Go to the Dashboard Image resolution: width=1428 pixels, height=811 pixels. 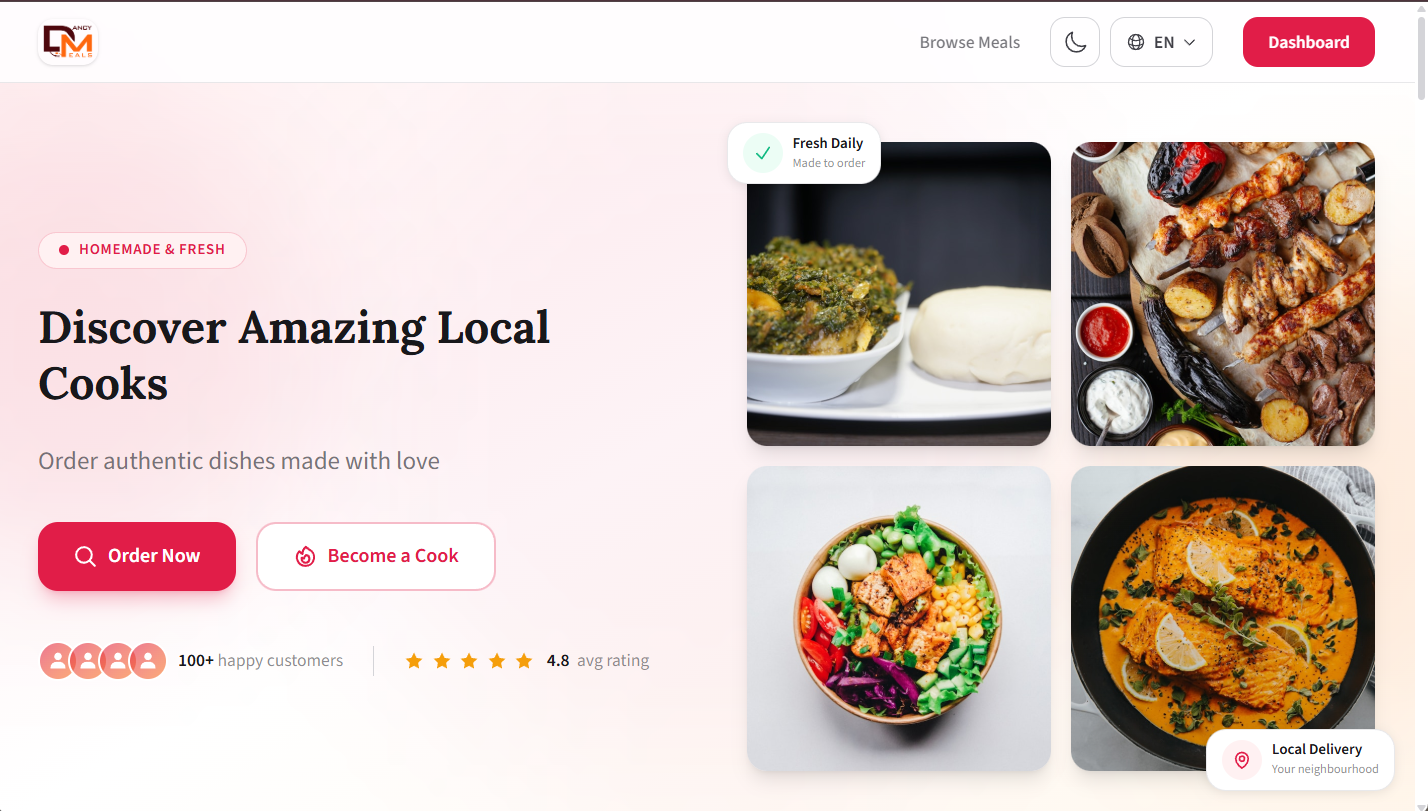point(1308,42)
